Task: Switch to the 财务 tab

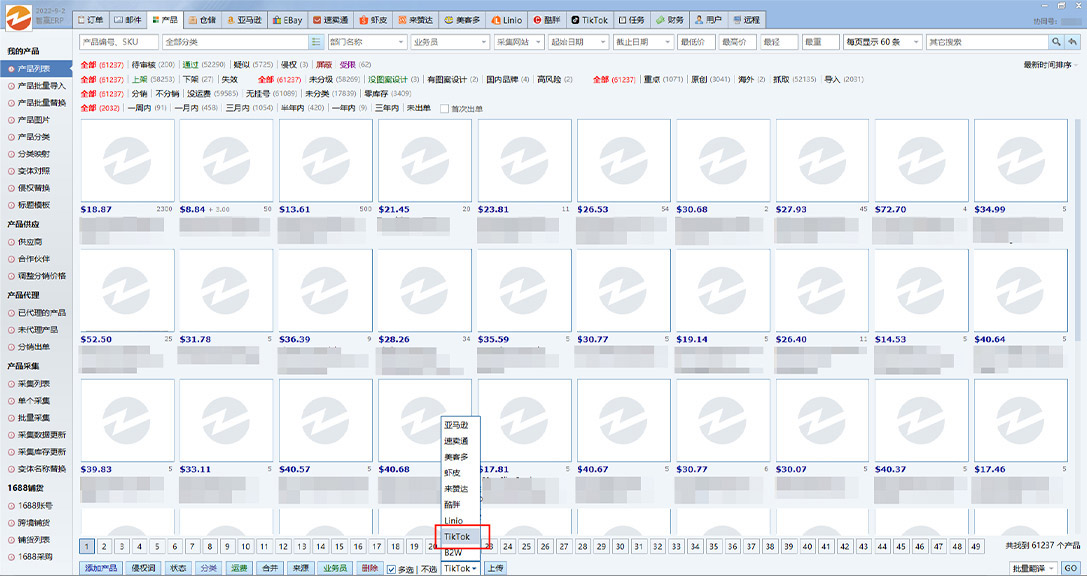Action: pos(671,20)
